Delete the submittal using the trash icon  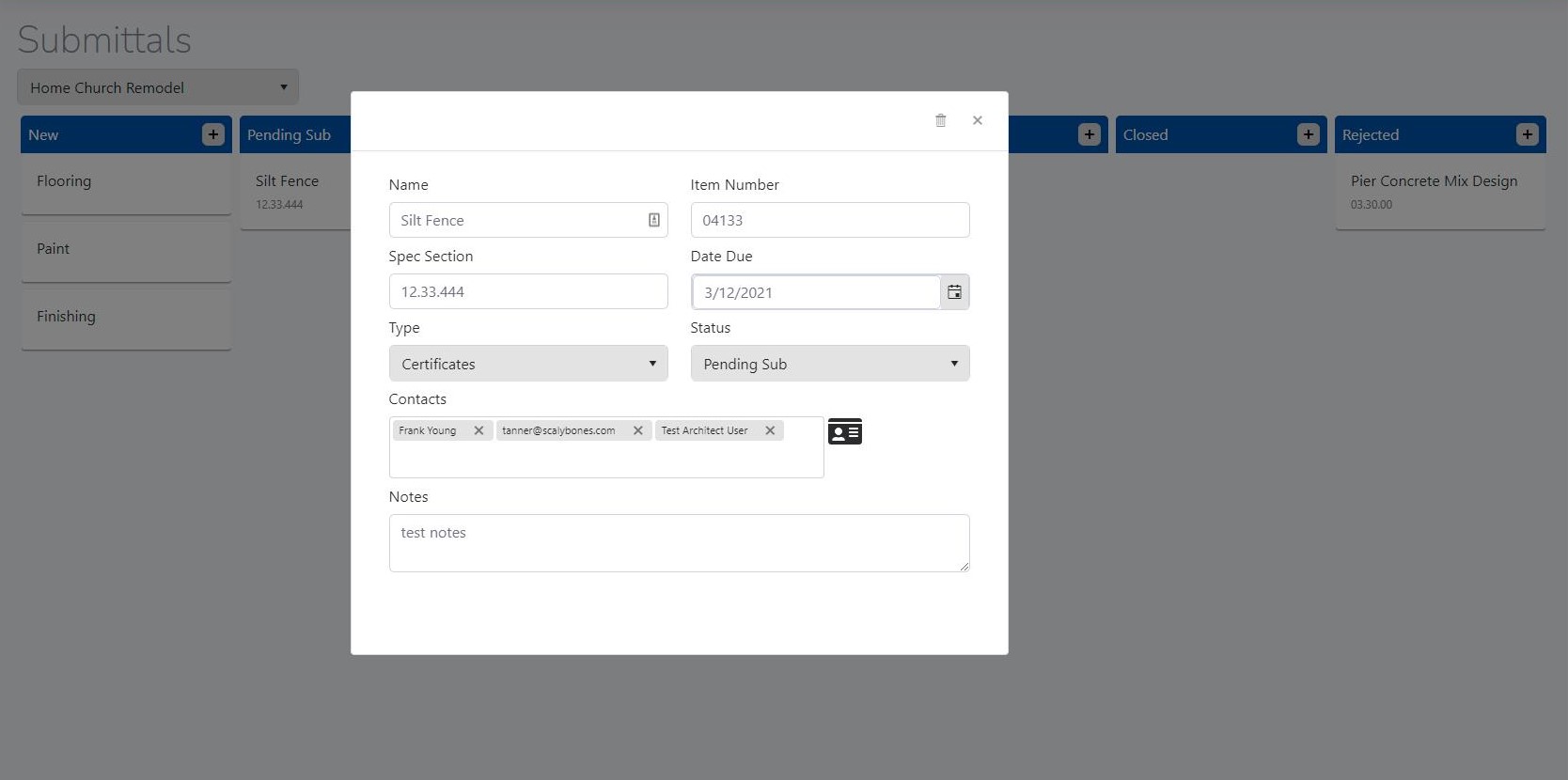(940, 120)
